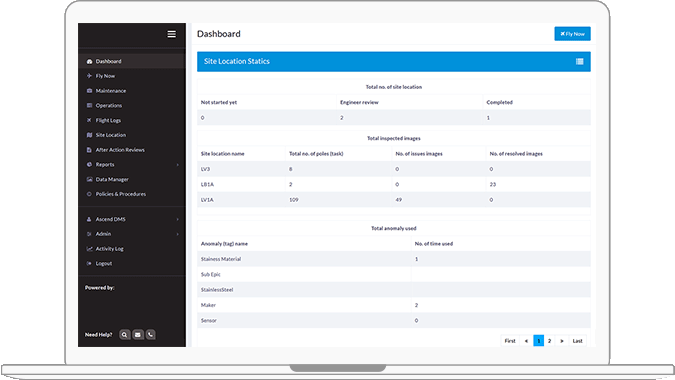Click the Need Help search icon
The height and width of the screenshot is (380, 675).
[x=124, y=335]
